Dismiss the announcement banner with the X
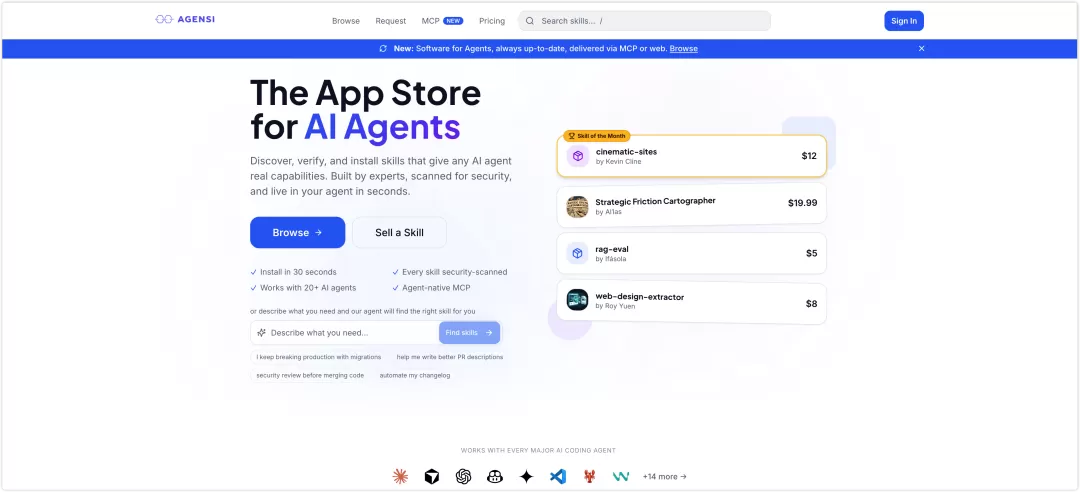The image size is (1080, 492). [922, 49]
